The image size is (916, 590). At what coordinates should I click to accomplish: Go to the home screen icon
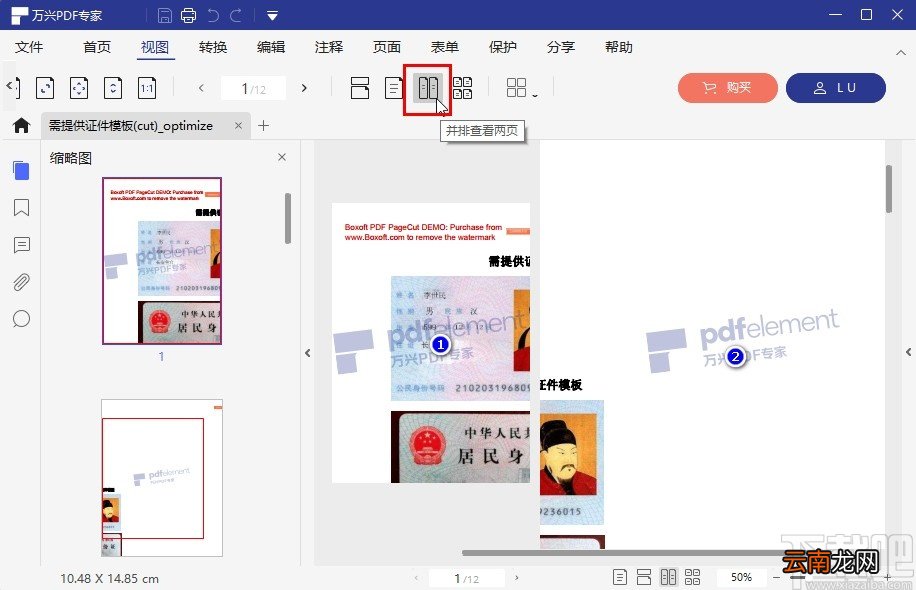click(22, 126)
